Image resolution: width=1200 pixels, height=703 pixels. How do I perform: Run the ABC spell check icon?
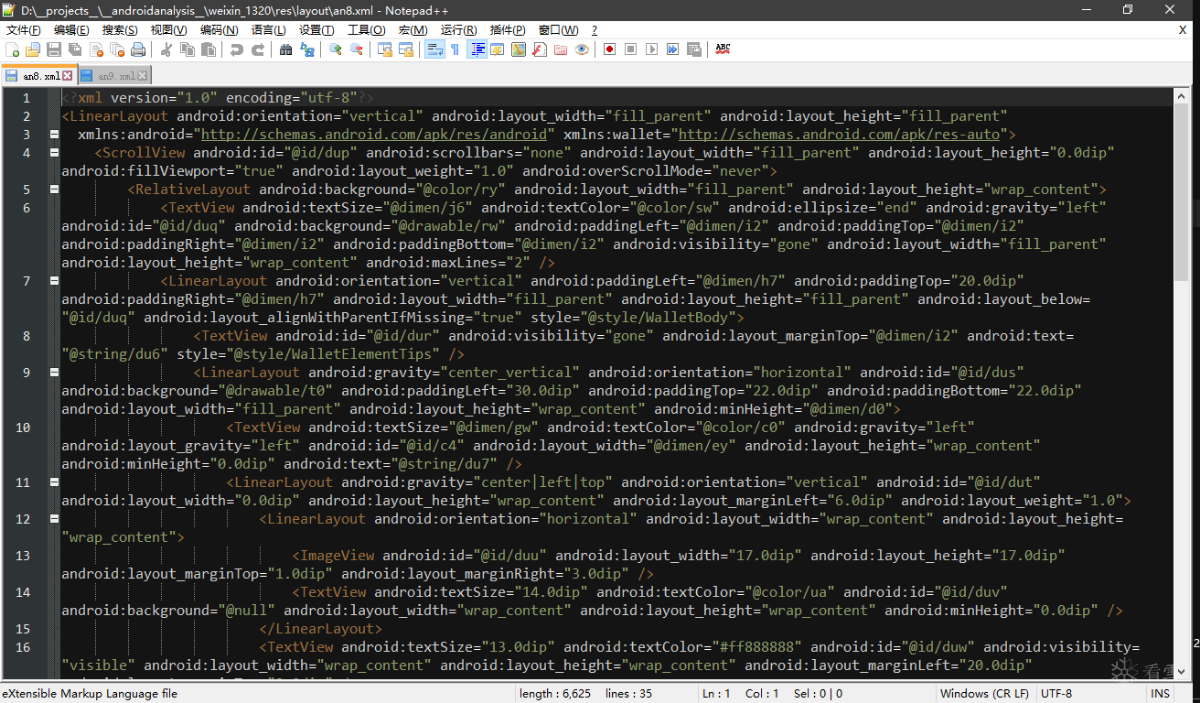[722, 49]
